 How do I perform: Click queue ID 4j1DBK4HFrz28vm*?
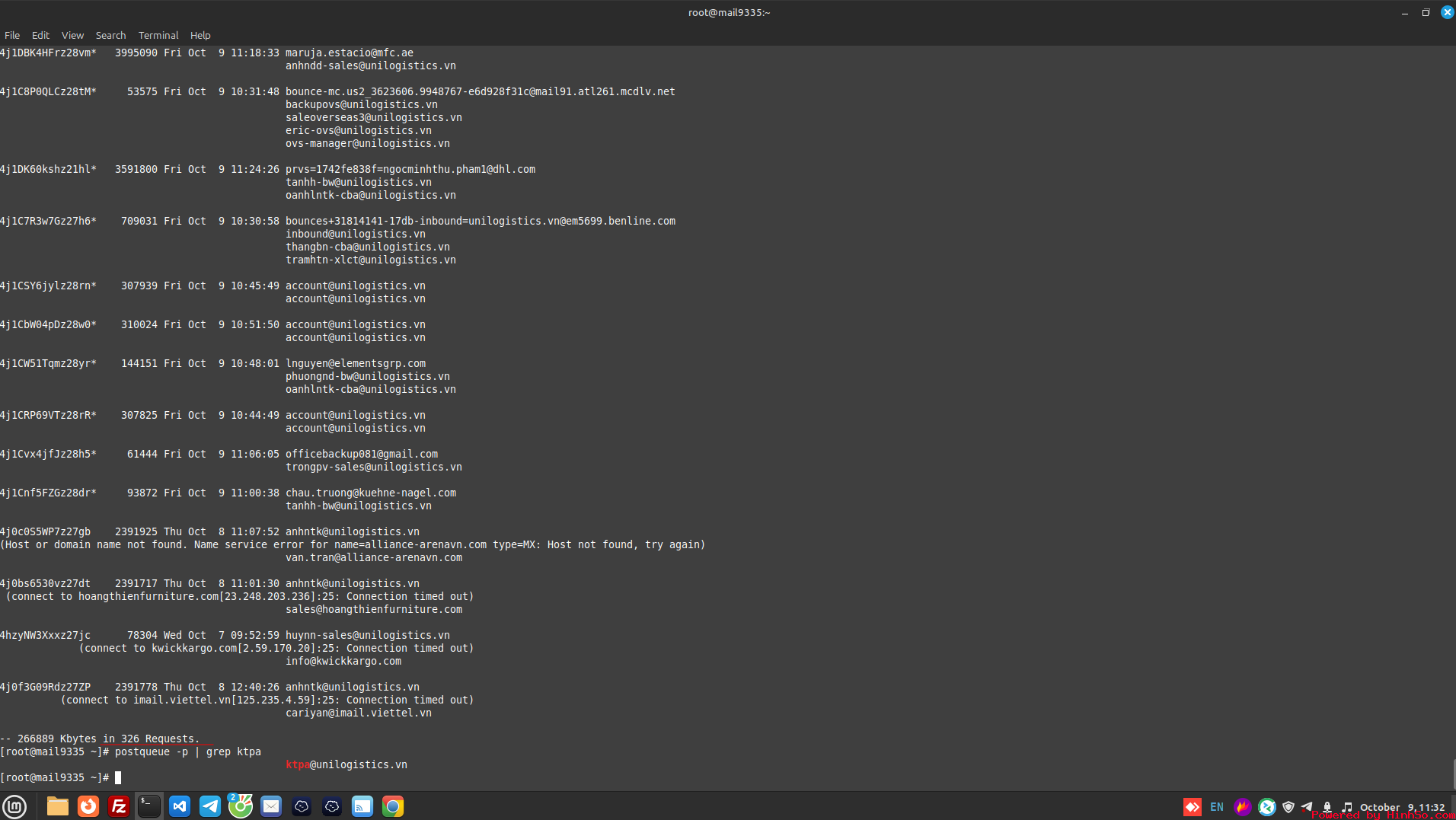48,53
